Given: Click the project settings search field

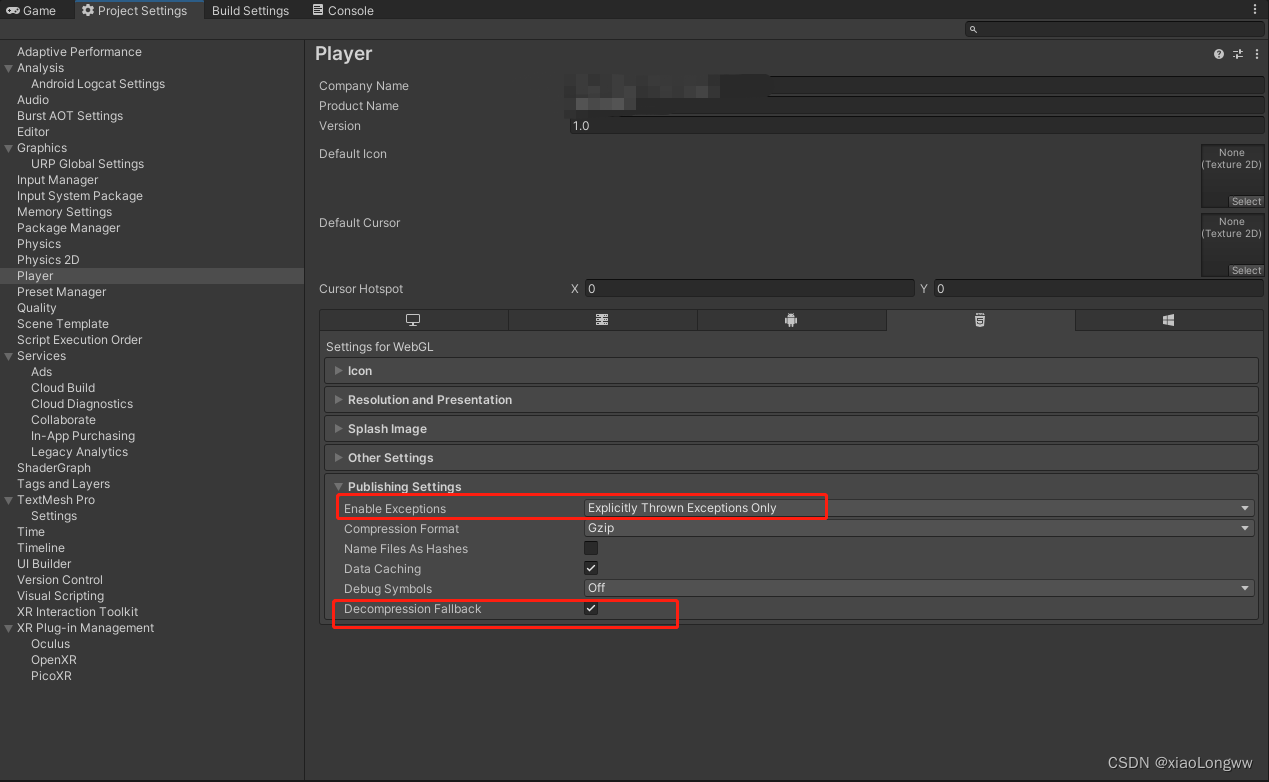Looking at the screenshot, I should click(1114, 30).
